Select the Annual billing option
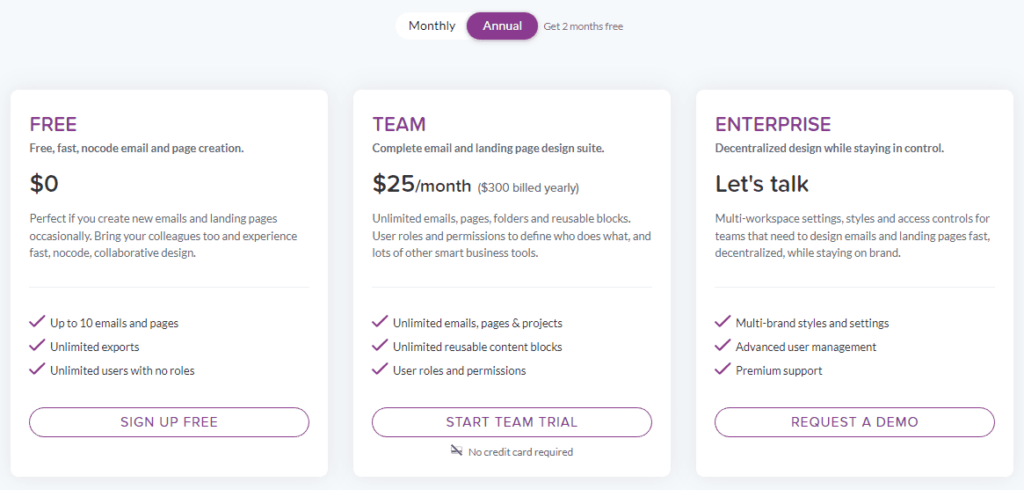This screenshot has height=490, width=1024. [502, 26]
